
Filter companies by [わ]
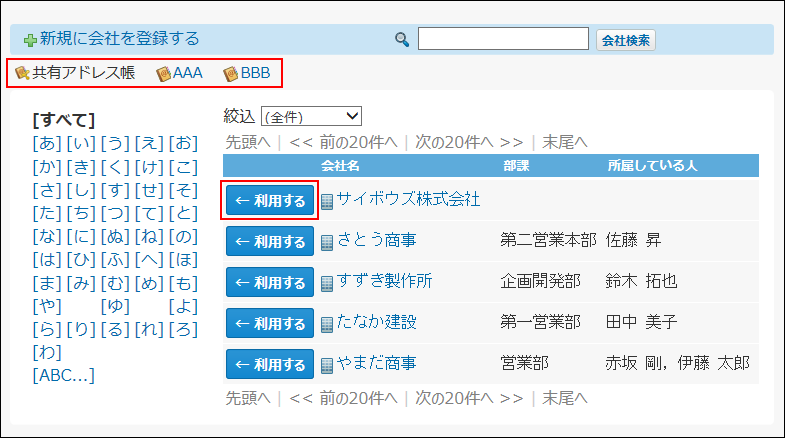tap(47, 353)
